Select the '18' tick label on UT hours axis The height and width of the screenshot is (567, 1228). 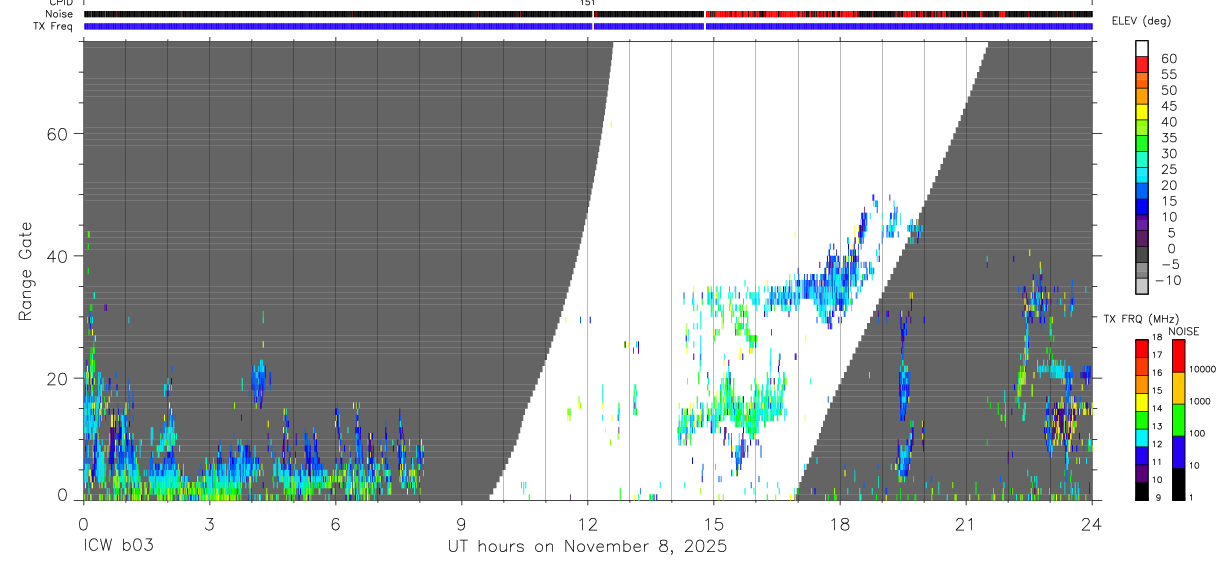(x=839, y=524)
